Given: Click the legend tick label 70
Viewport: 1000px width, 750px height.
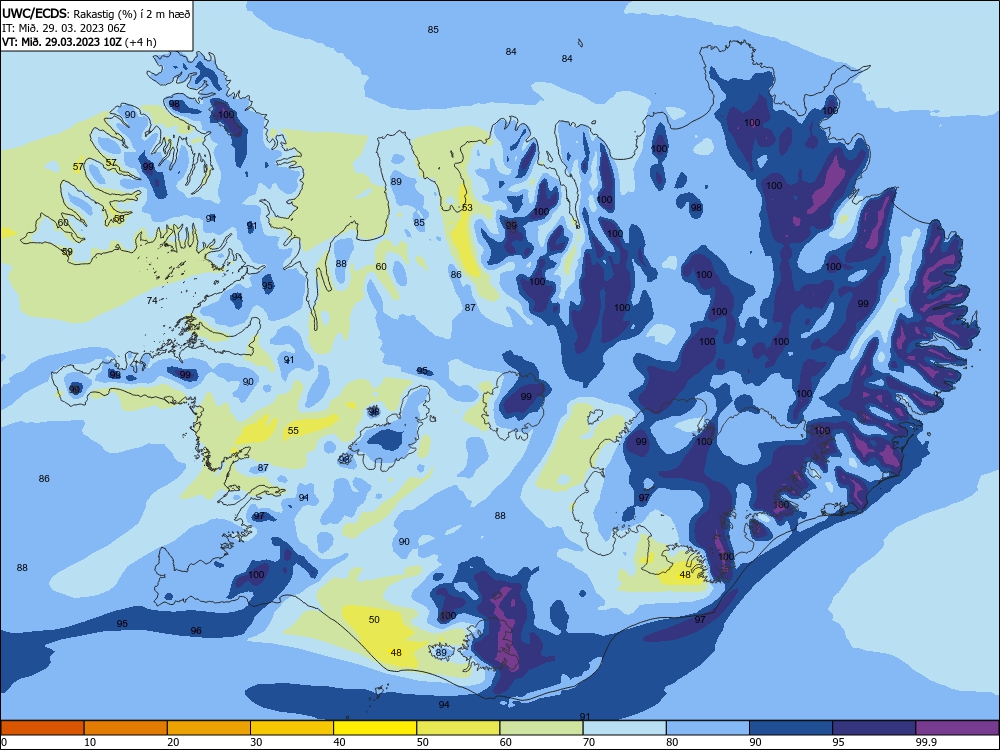Looking at the screenshot, I should (589, 742).
